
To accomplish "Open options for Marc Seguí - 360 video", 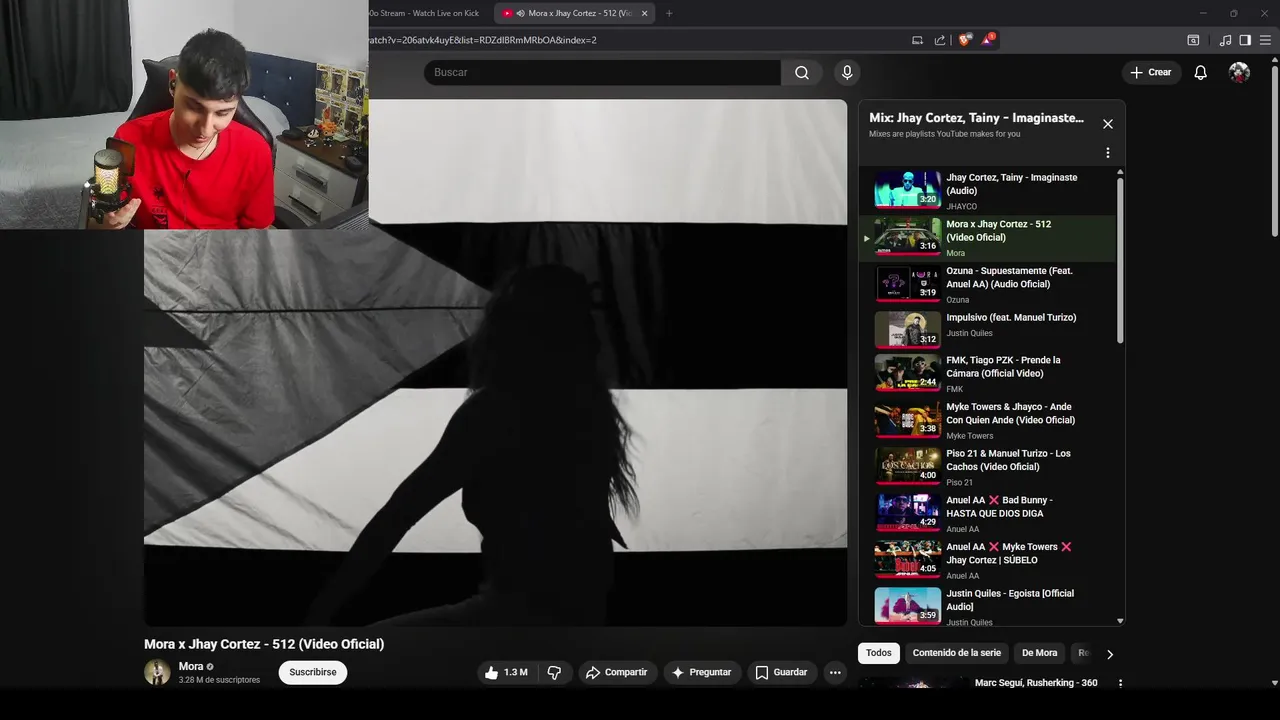I will coord(1120,684).
